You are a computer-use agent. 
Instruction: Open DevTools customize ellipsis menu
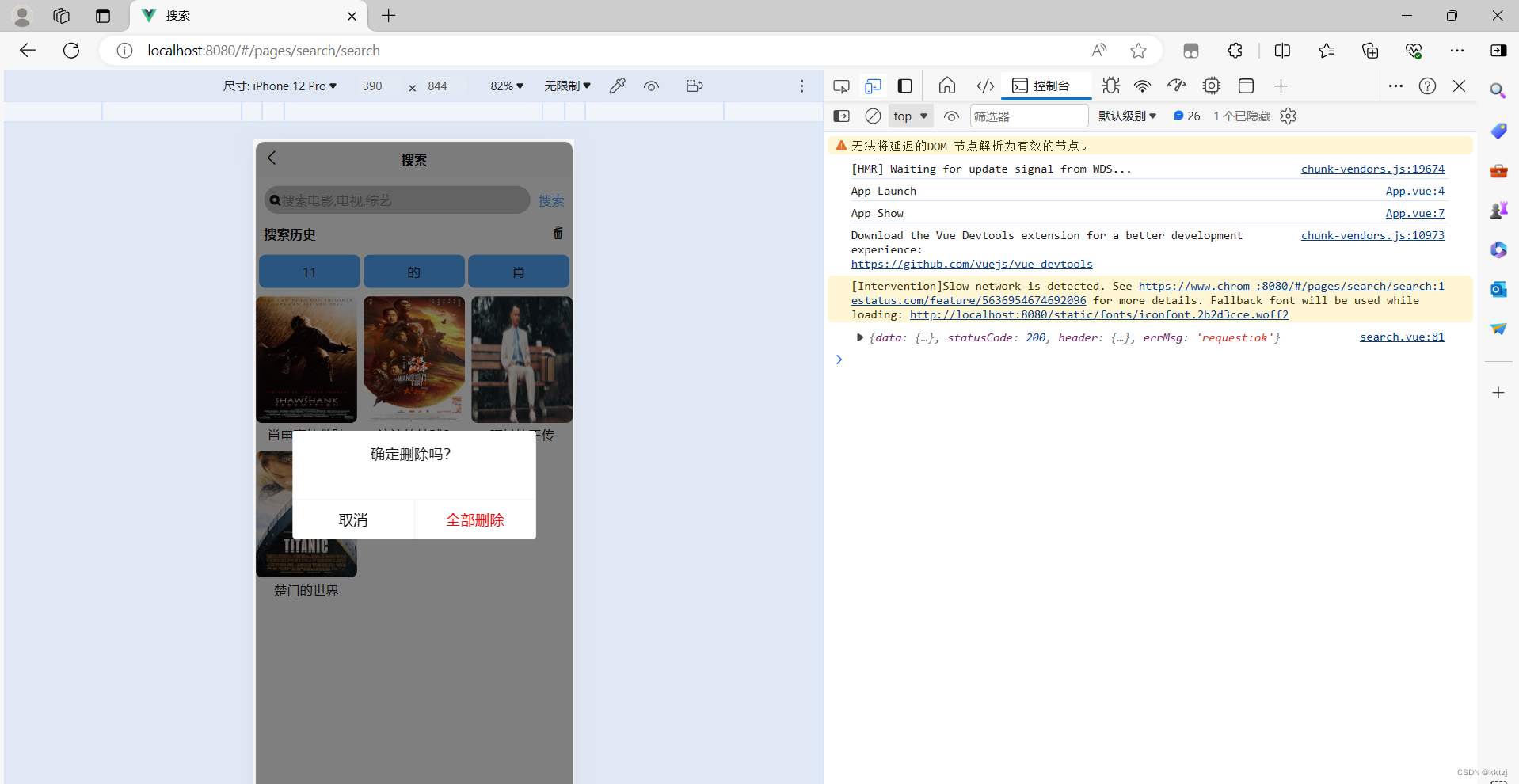[x=1395, y=86]
